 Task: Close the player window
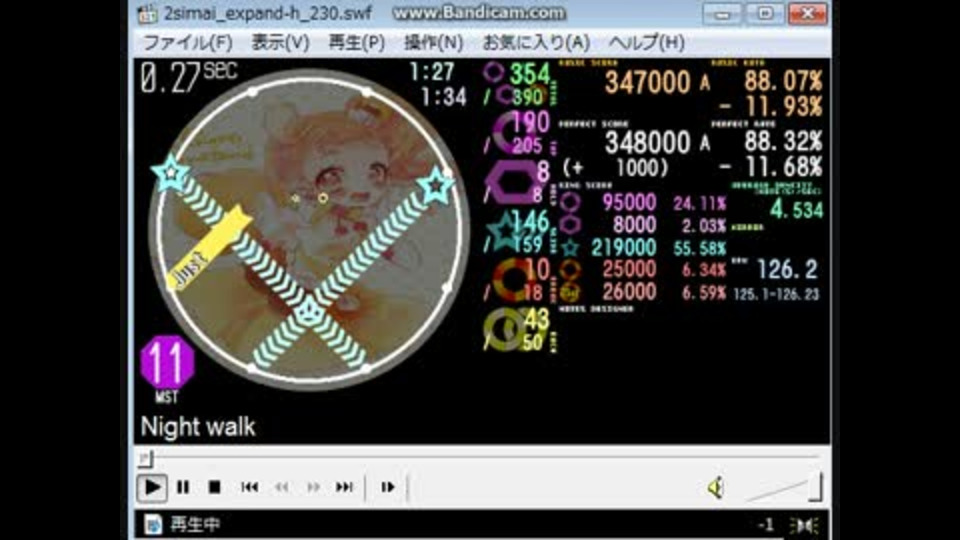pos(808,13)
